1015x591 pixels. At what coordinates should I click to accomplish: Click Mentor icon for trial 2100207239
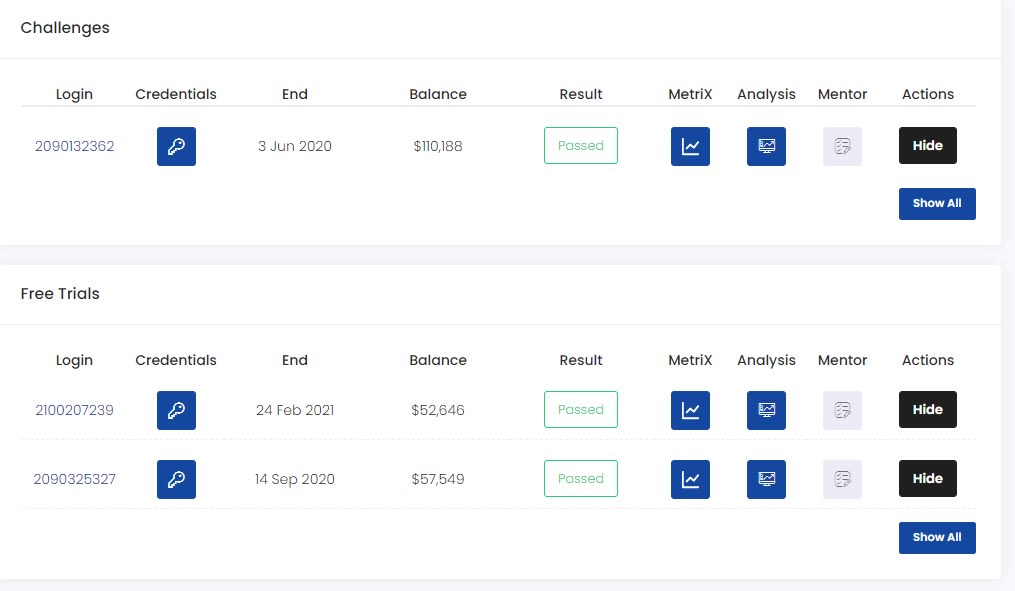tap(842, 410)
